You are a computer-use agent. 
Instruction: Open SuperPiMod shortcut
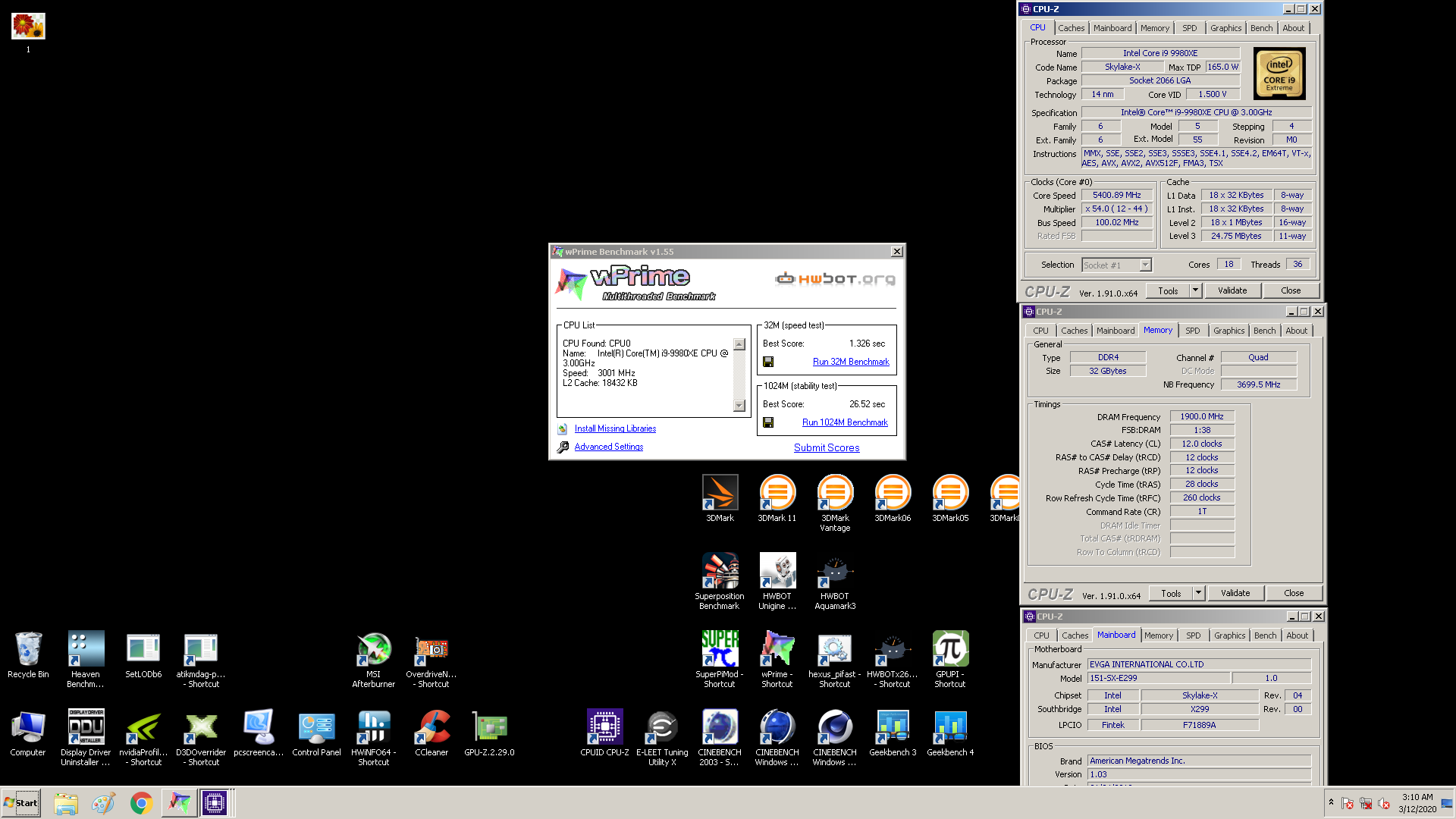[720, 659]
